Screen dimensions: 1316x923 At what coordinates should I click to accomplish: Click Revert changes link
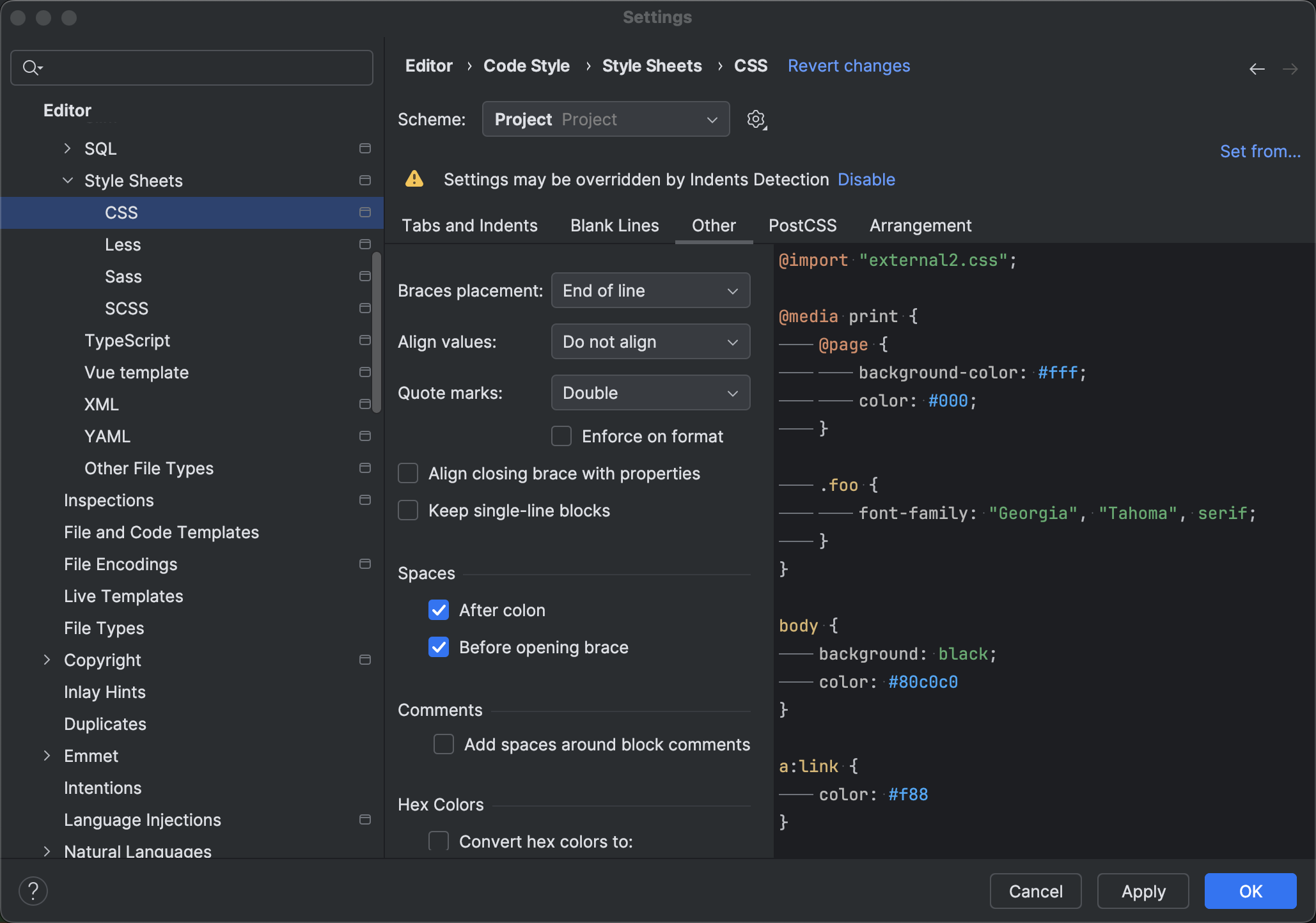coord(849,66)
